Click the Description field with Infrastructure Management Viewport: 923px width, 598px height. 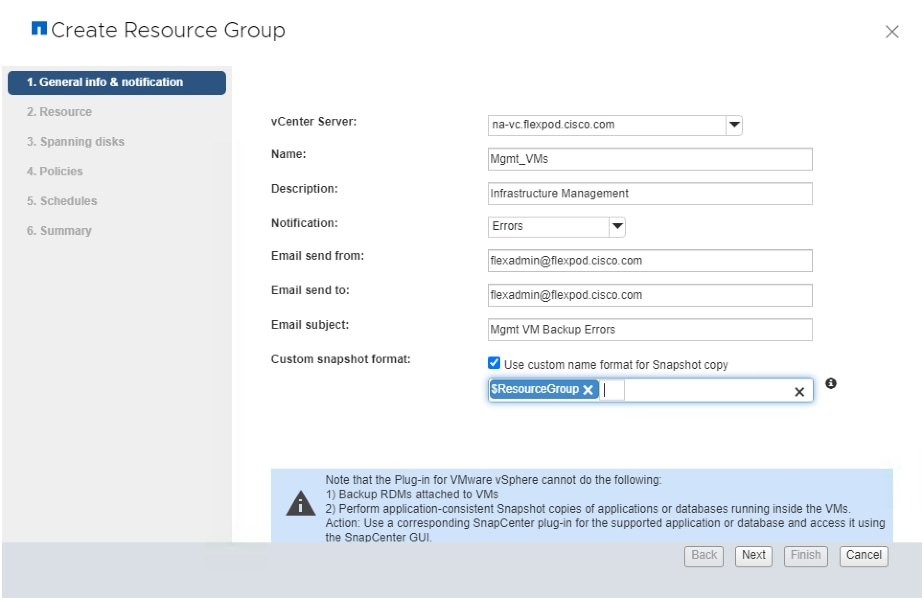point(650,194)
